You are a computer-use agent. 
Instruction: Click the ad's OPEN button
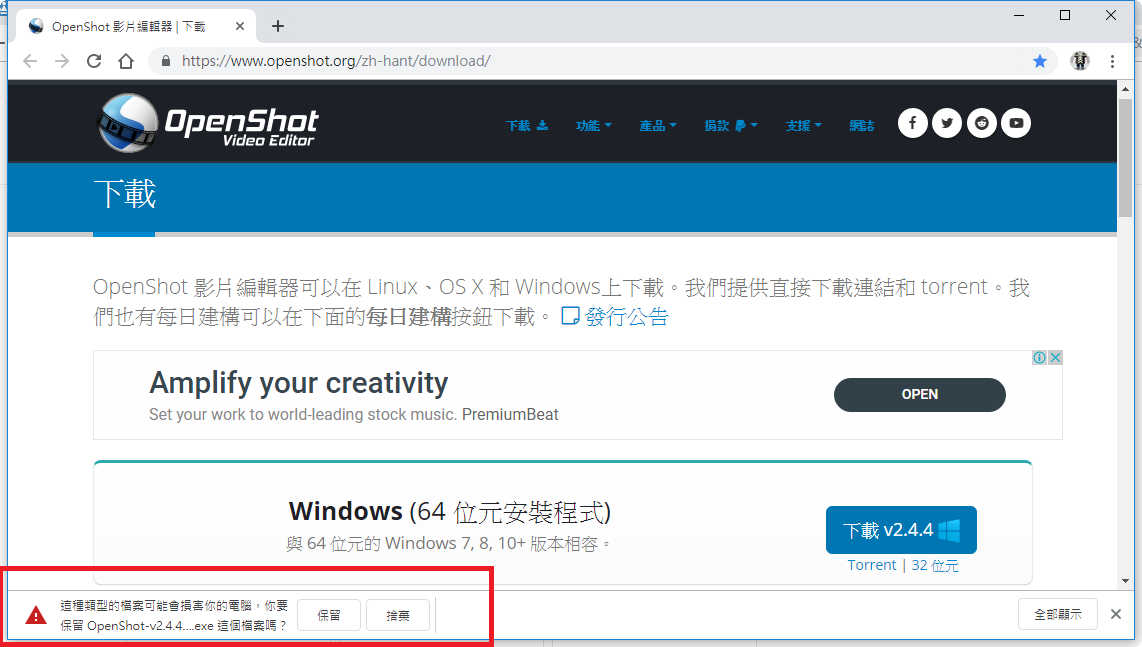[x=920, y=395]
